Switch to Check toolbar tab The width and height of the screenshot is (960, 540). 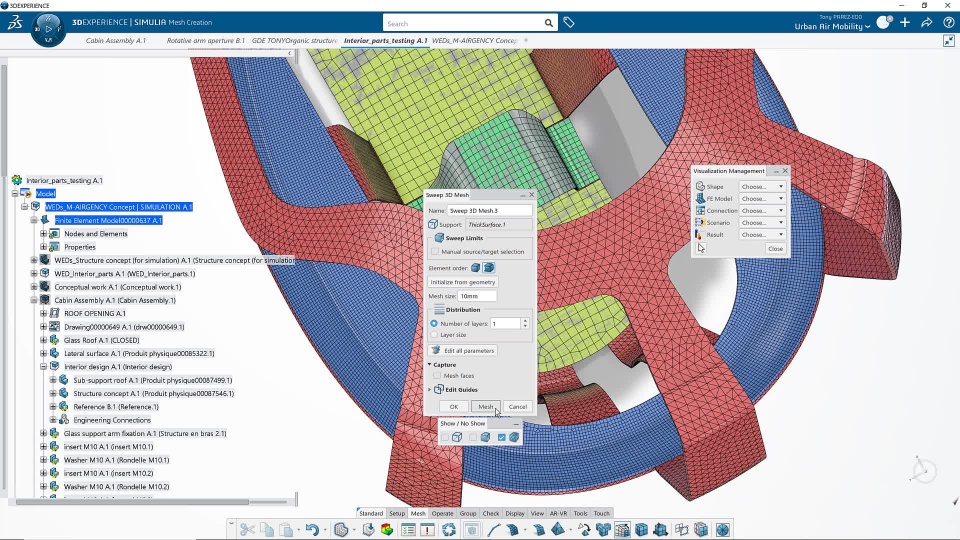click(x=491, y=514)
